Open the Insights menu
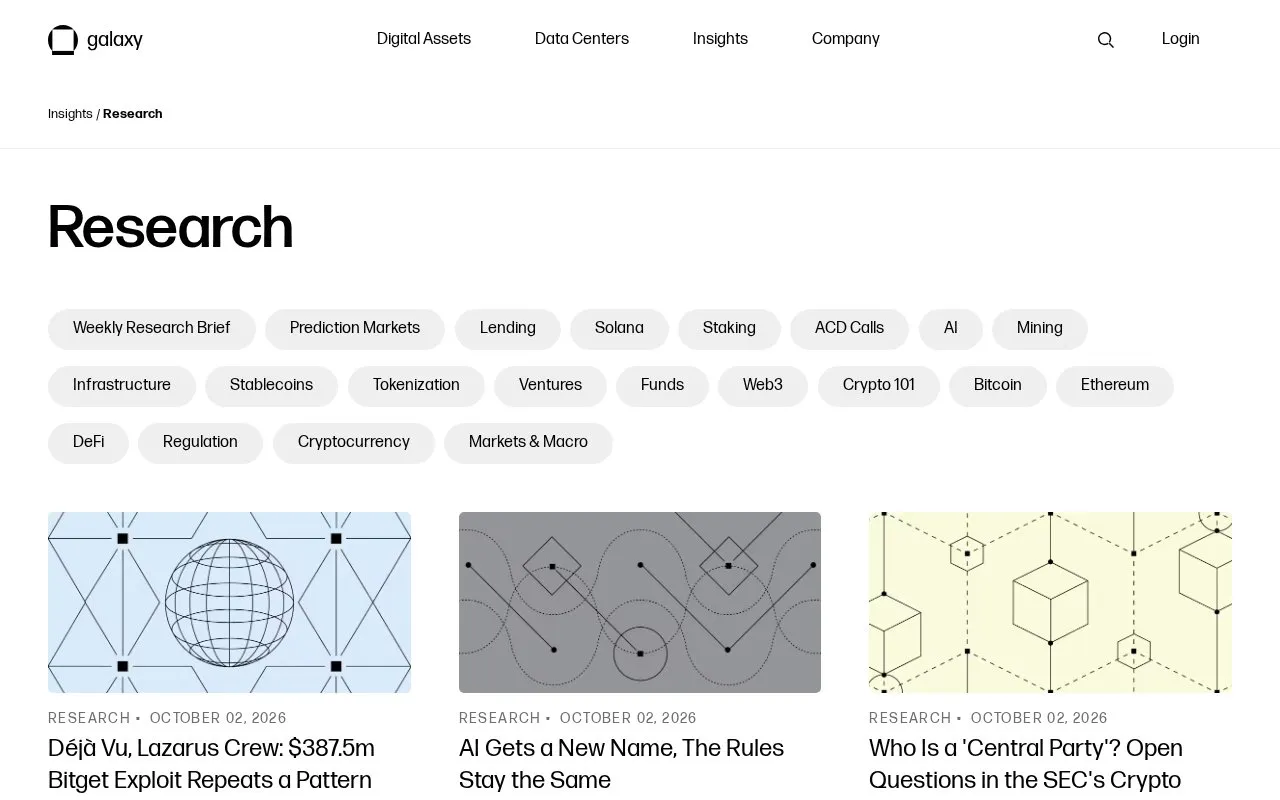 720,39
